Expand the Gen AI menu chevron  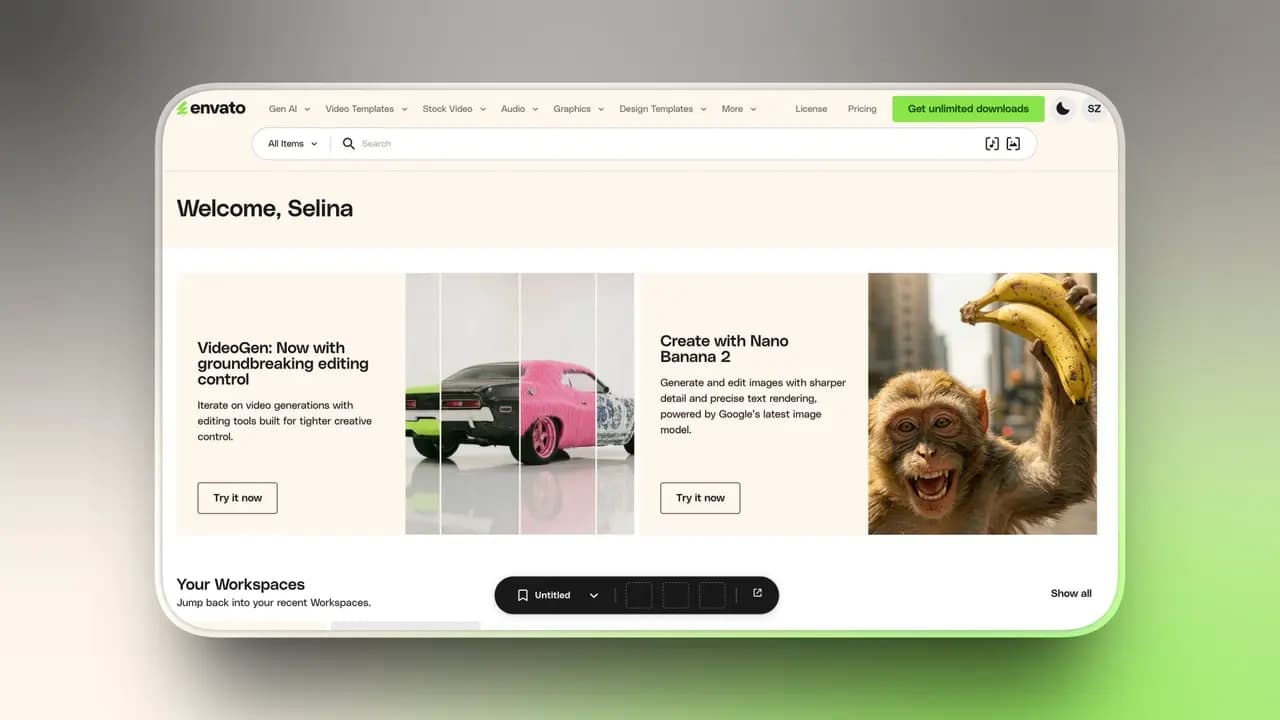(306, 109)
